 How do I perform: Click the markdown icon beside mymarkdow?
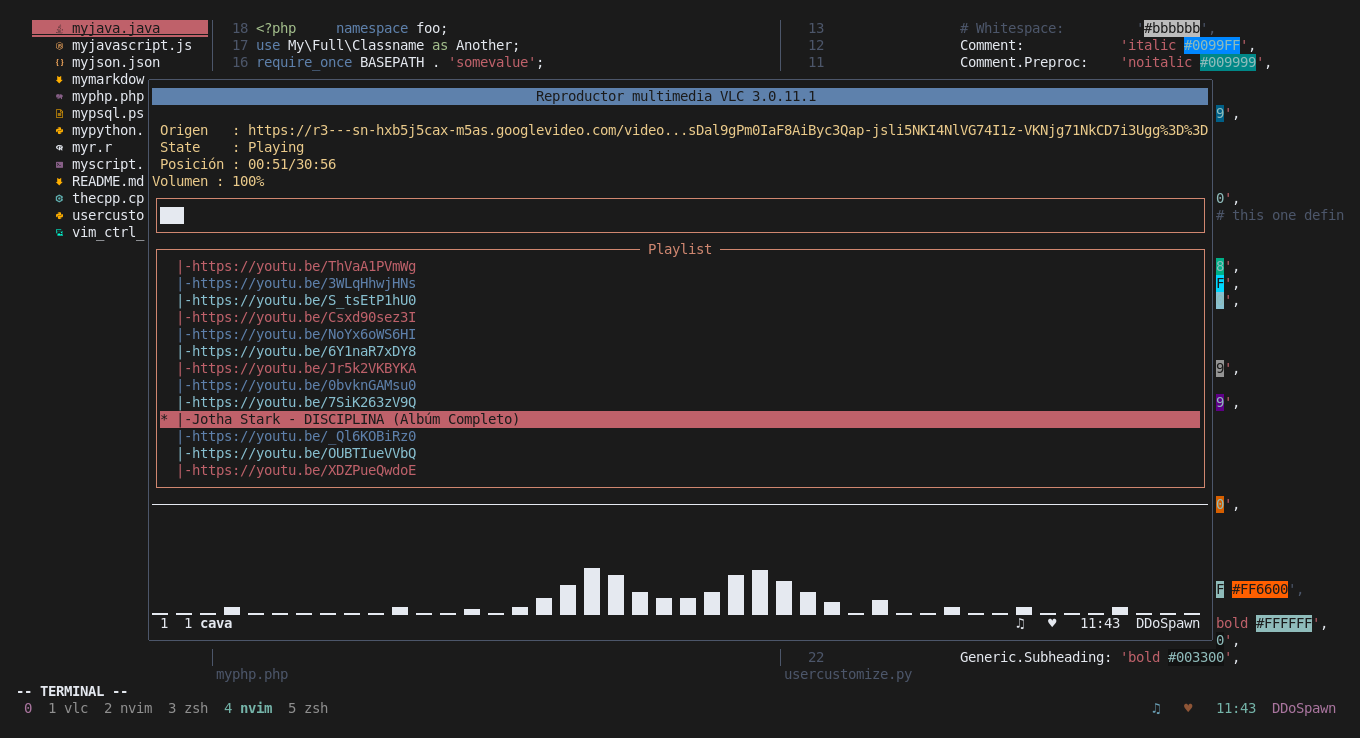click(x=59, y=79)
